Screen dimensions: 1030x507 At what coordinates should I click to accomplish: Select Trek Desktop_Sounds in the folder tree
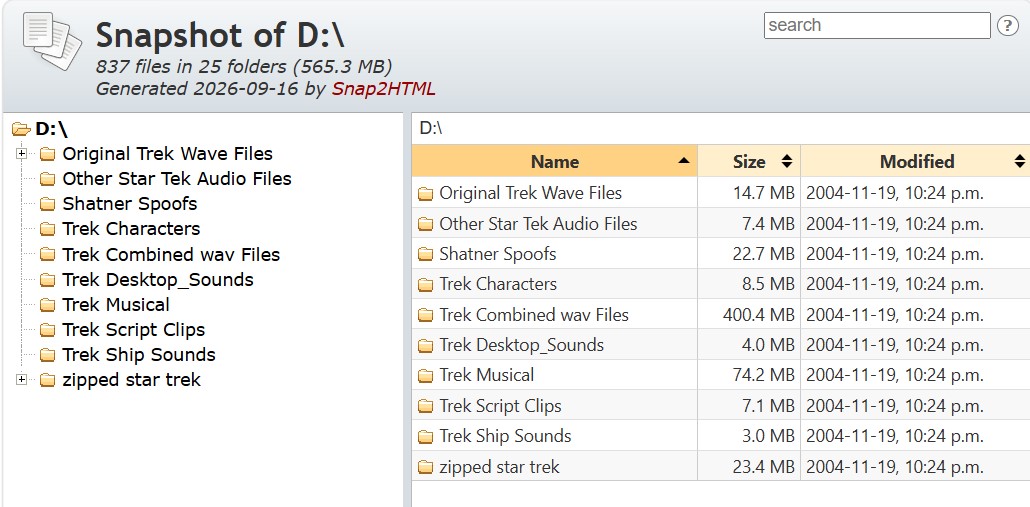(158, 280)
